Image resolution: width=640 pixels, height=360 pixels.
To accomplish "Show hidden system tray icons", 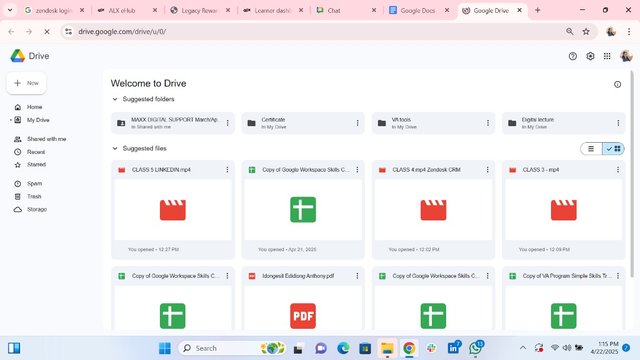I will (x=523, y=348).
